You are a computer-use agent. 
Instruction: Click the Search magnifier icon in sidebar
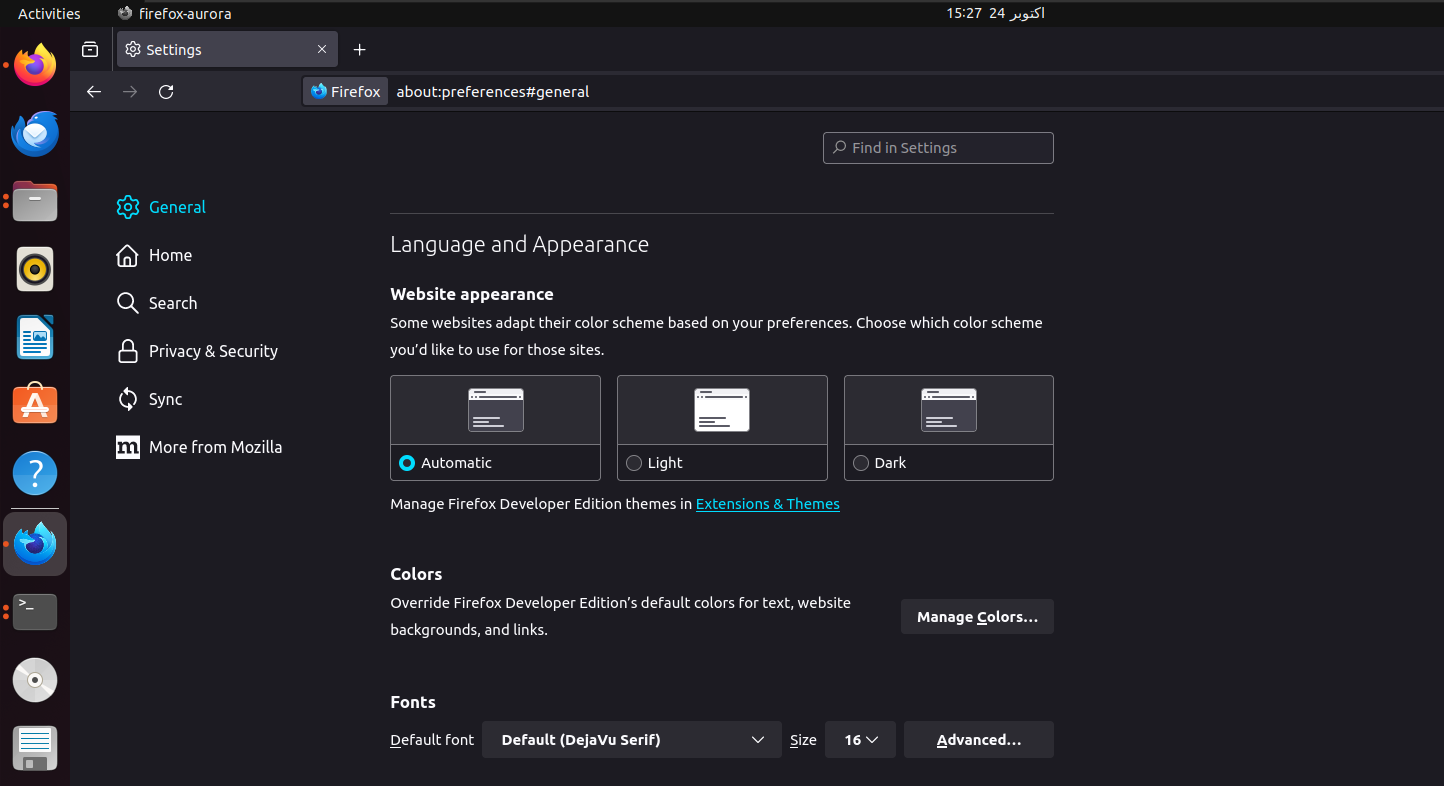[127, 303]
